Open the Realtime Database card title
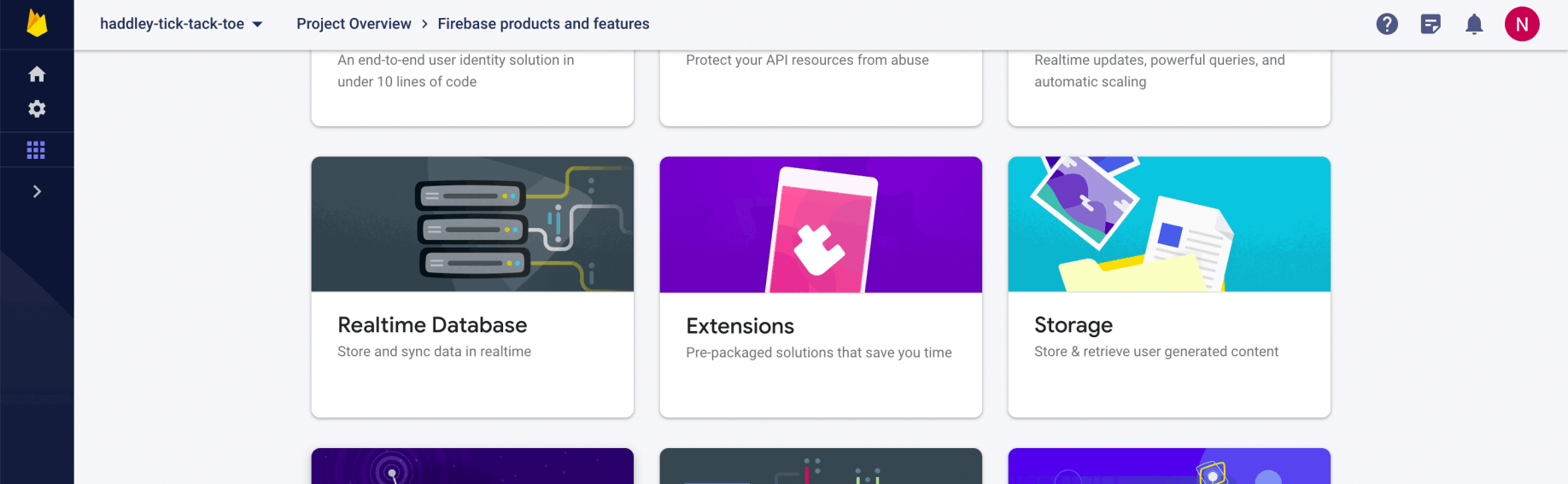The width and height of the screenshot is (1568, 484). [x=432, y=325]
